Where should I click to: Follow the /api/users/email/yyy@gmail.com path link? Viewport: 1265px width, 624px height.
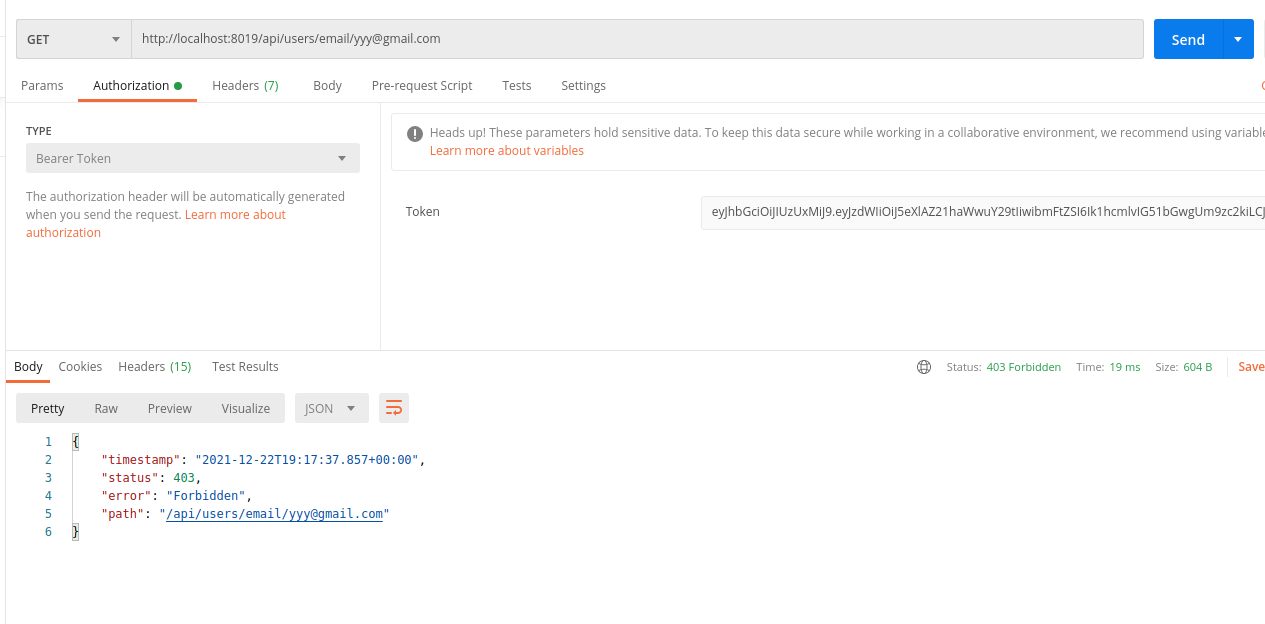275,514
